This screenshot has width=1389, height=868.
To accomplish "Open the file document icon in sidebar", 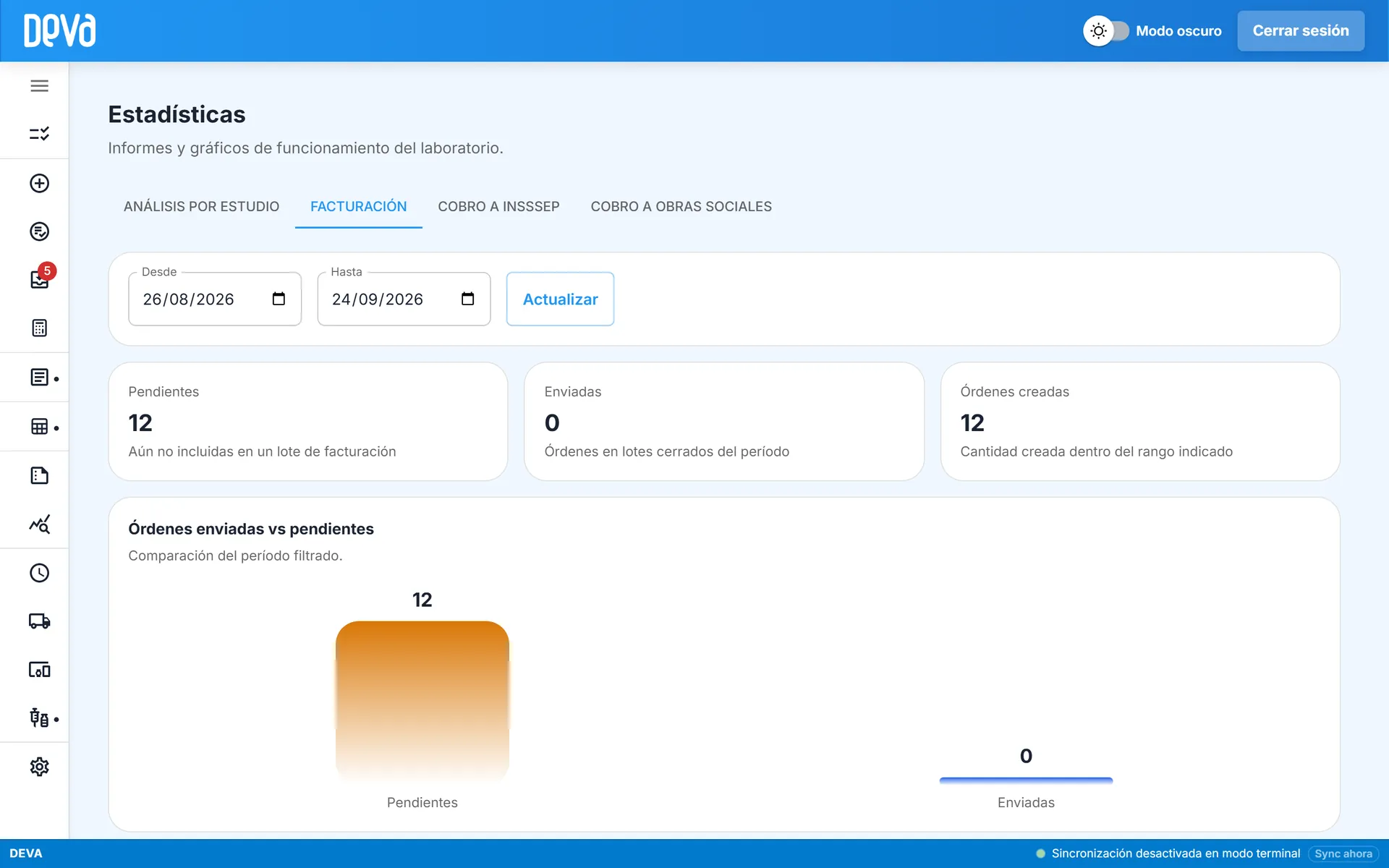I will (x=39, y=475).
